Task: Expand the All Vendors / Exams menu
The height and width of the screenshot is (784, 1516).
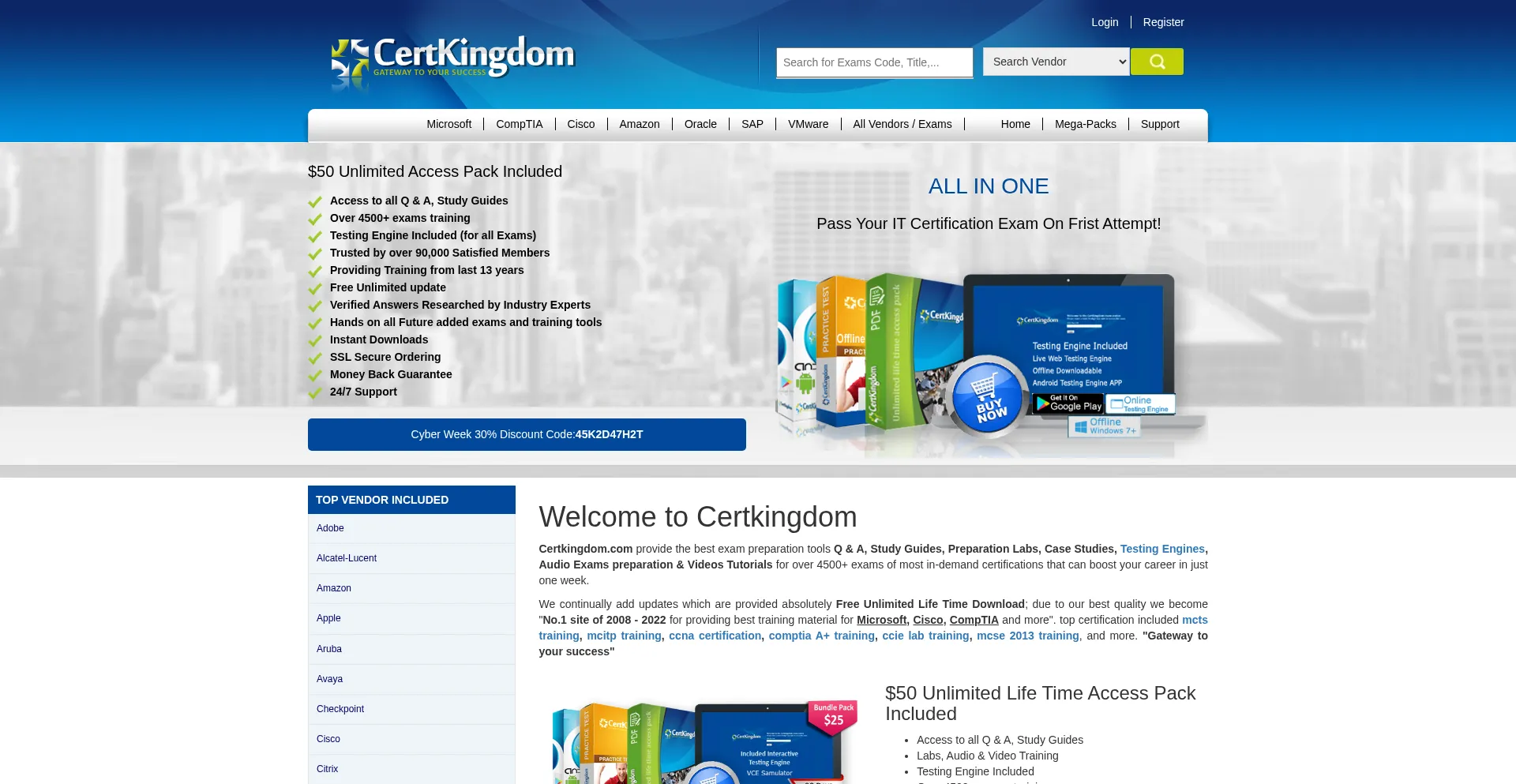Action: point(902,124)
